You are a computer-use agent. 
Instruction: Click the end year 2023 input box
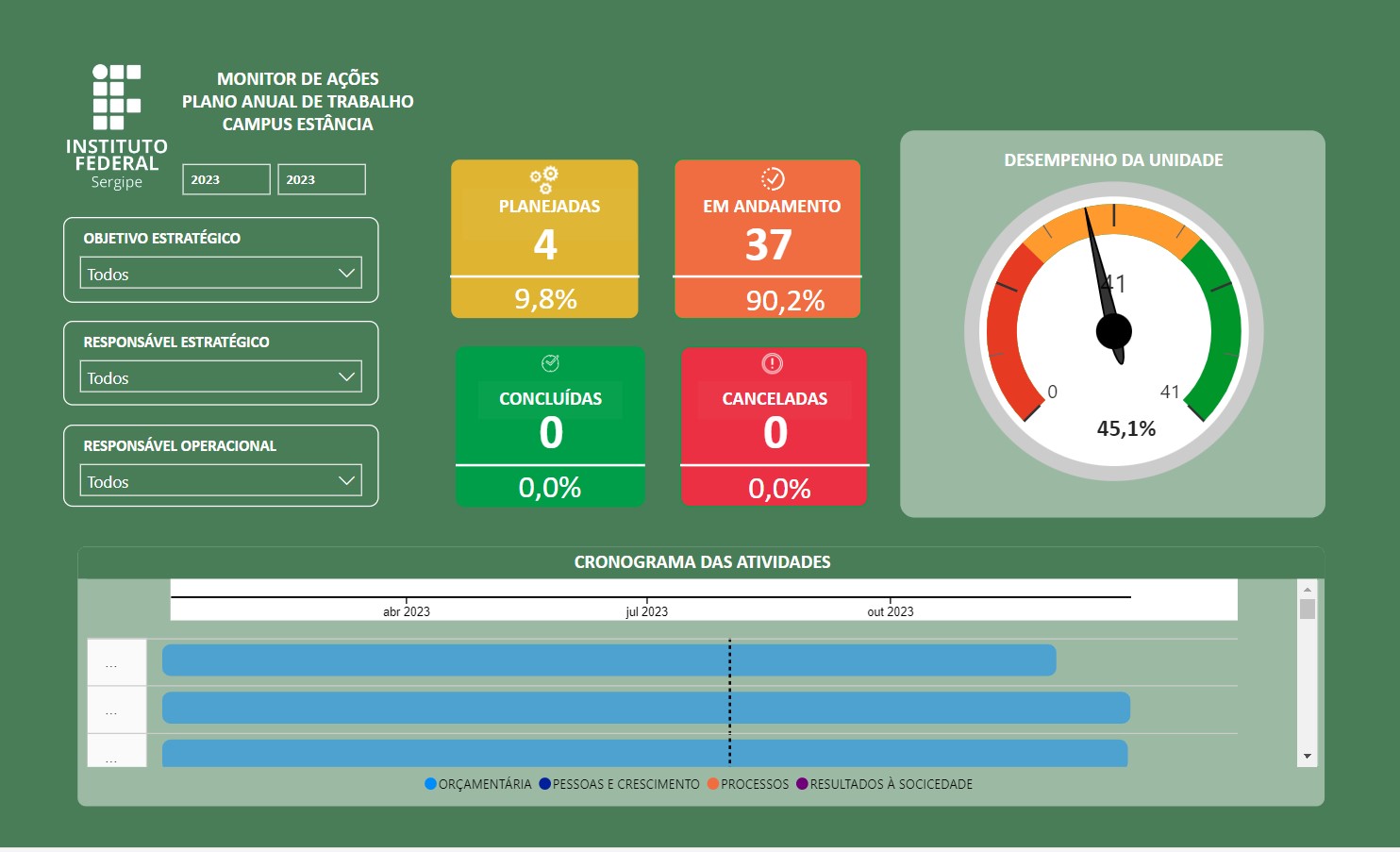322,179
